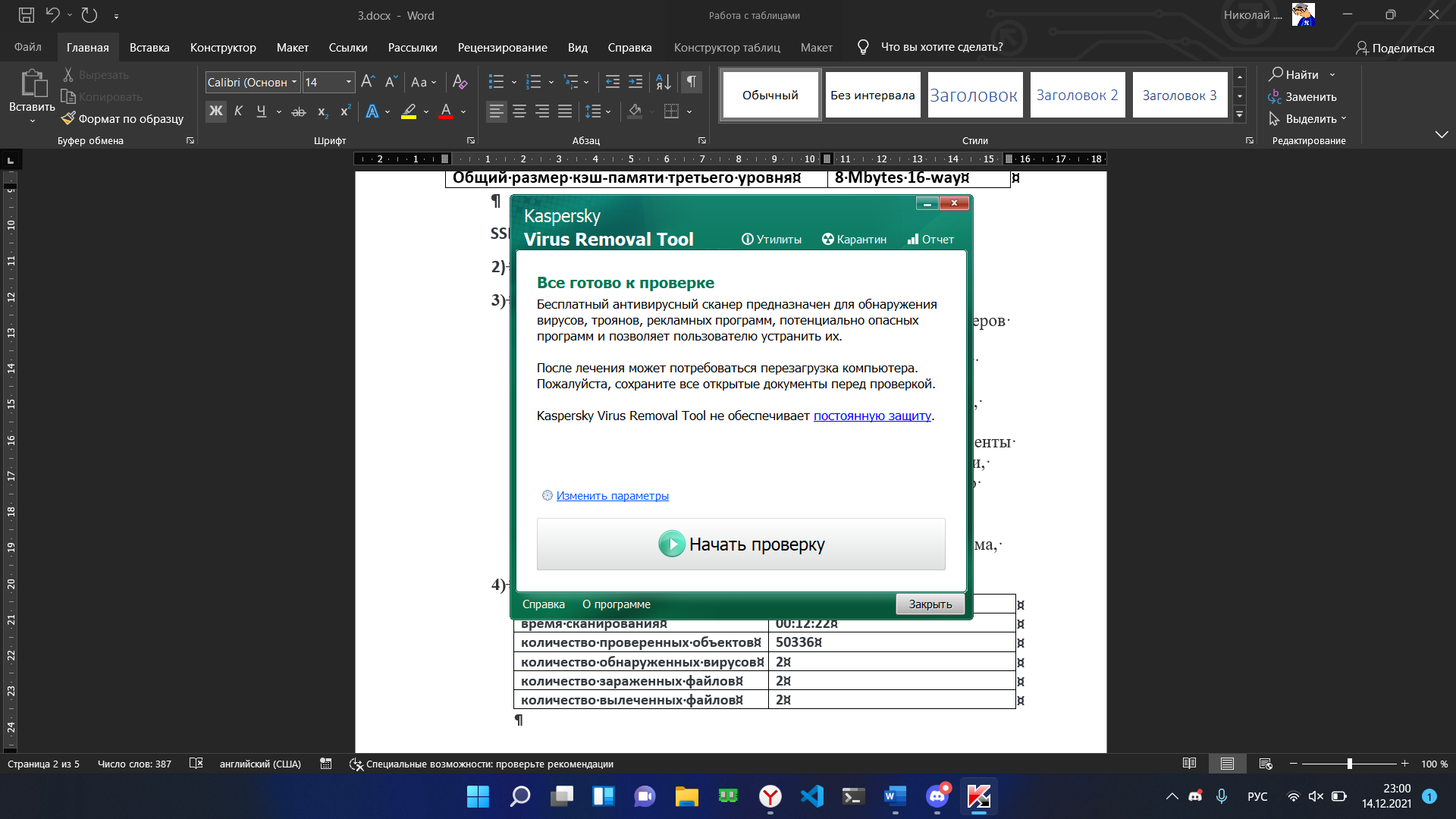Switch to Read mode view in status bar

[x=1189, y=764]
